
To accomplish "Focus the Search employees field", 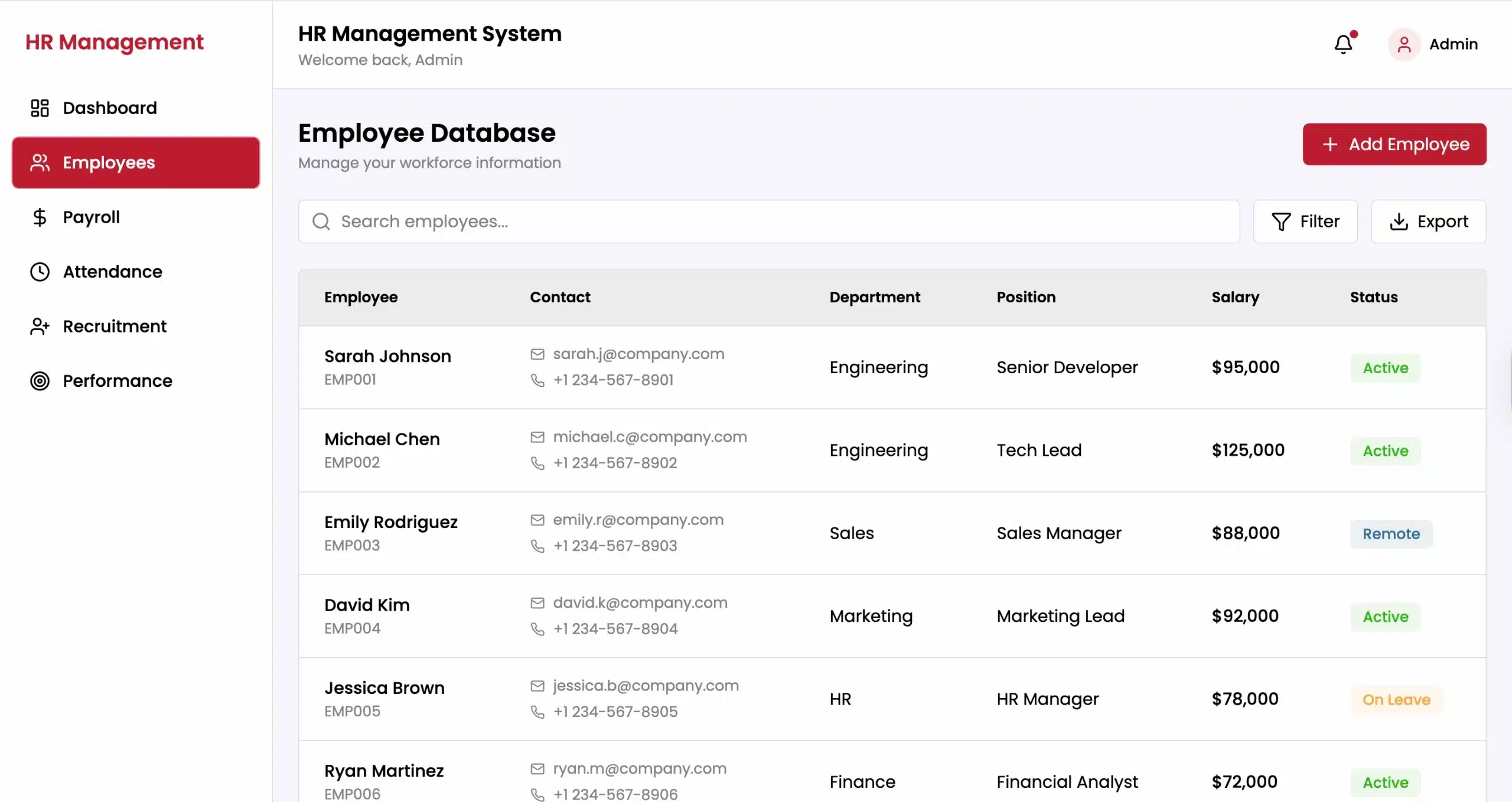I will (x=768, y=221).
